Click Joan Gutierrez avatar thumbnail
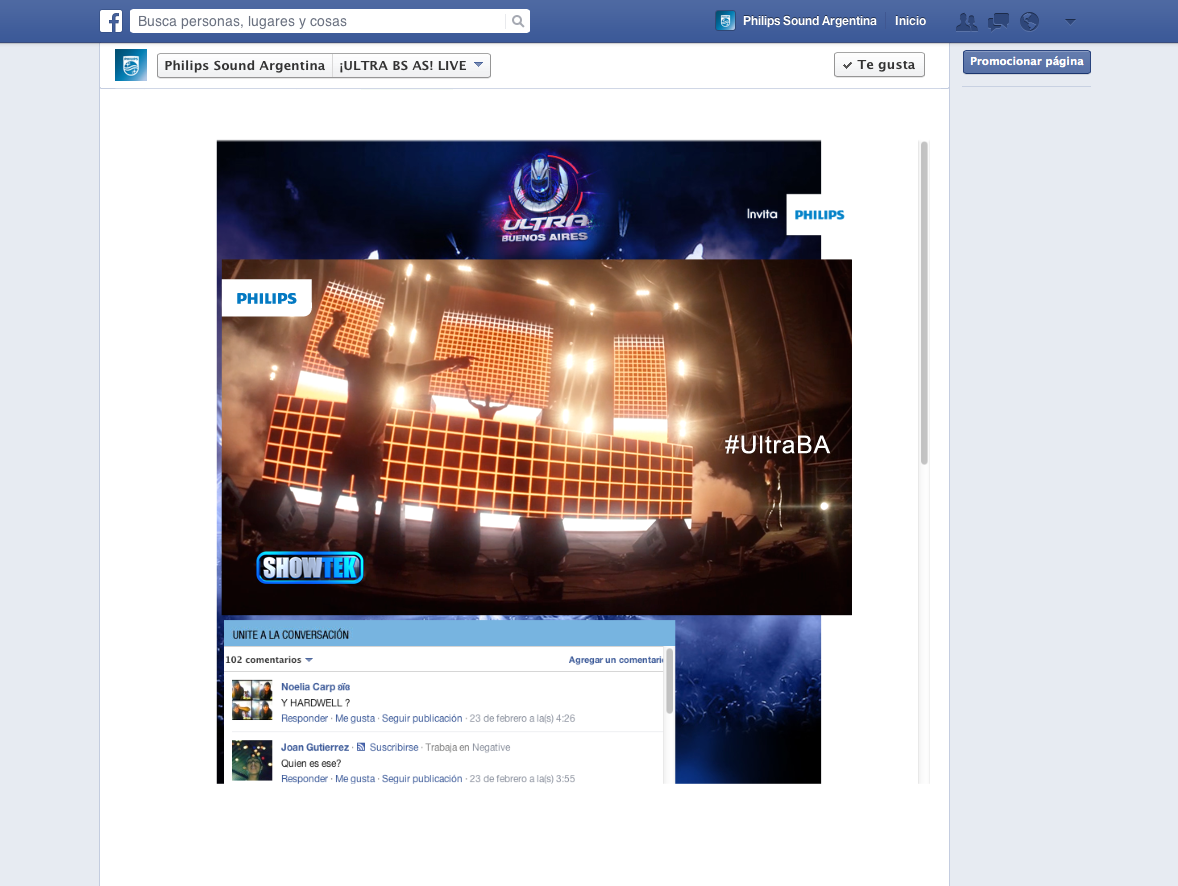Screen dimensions: 1178x886 (x=252, y=761)
